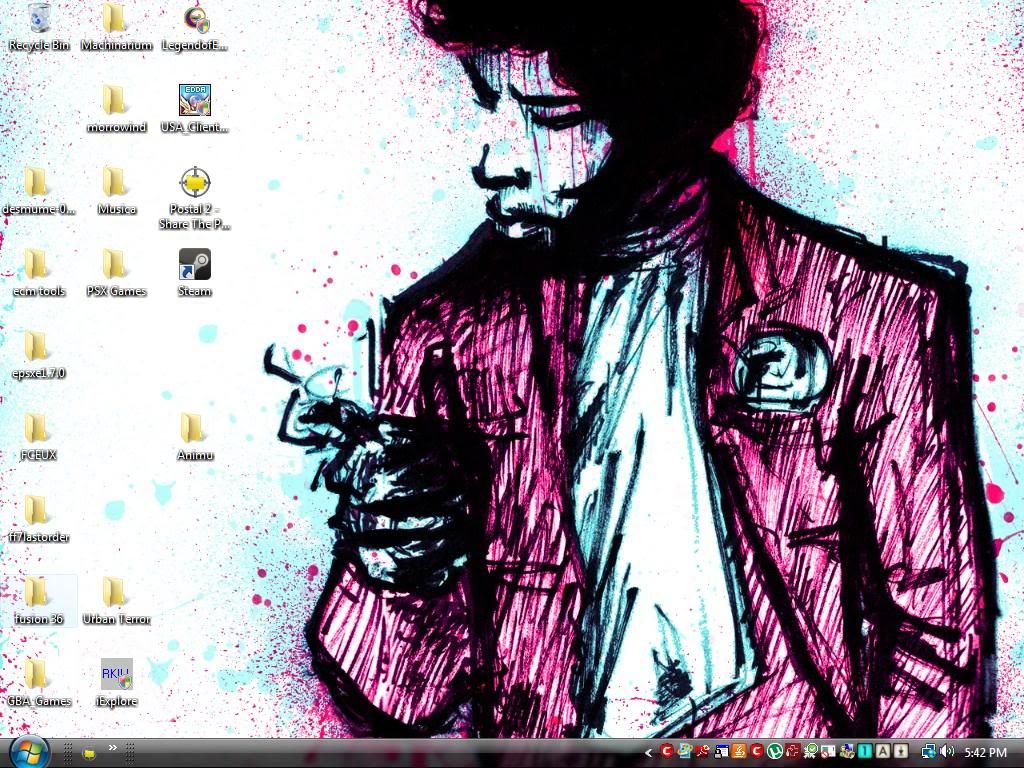Select the USA_Client... EDDA icon
The height and width of the screenshot is (768, 1024).
coord(195,108)
